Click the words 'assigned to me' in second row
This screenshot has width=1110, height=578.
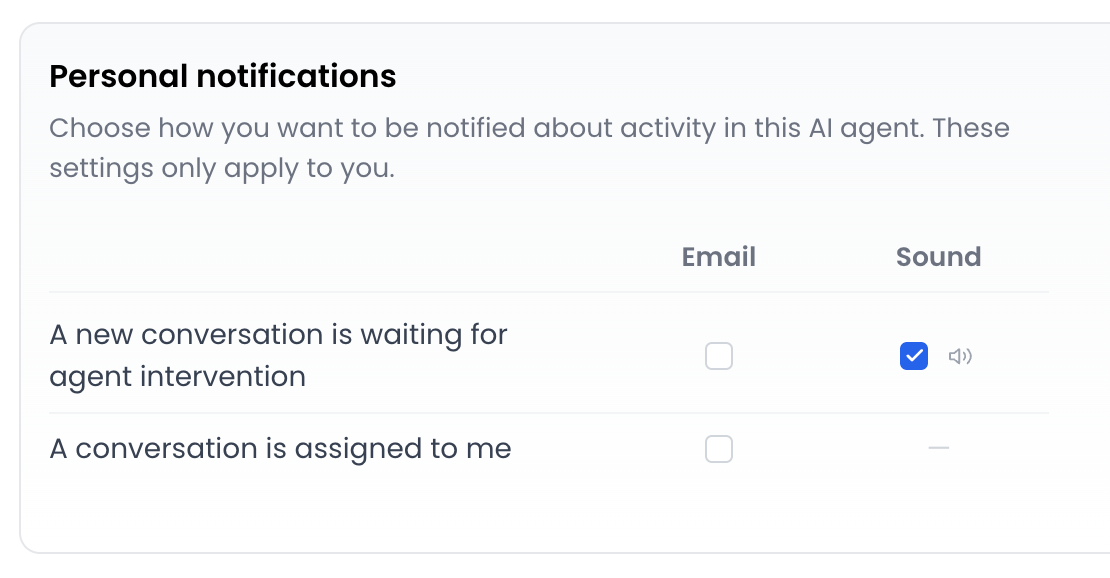click(403, 449)
